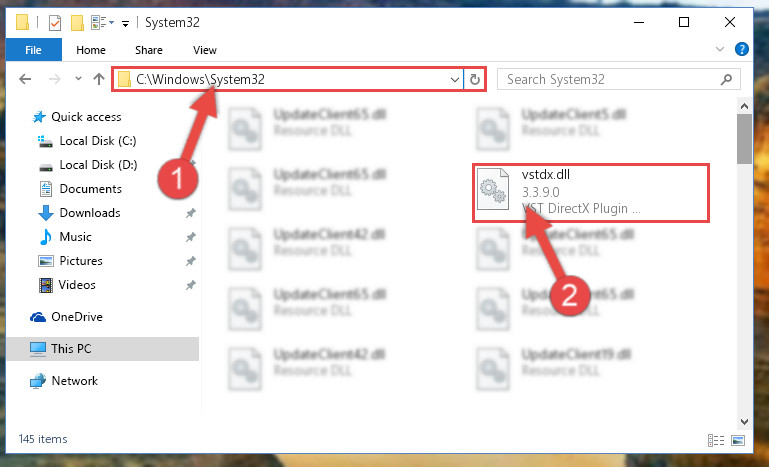Switch to the View tab
This screenshot has width=769, height=467.
pos(205,50)
